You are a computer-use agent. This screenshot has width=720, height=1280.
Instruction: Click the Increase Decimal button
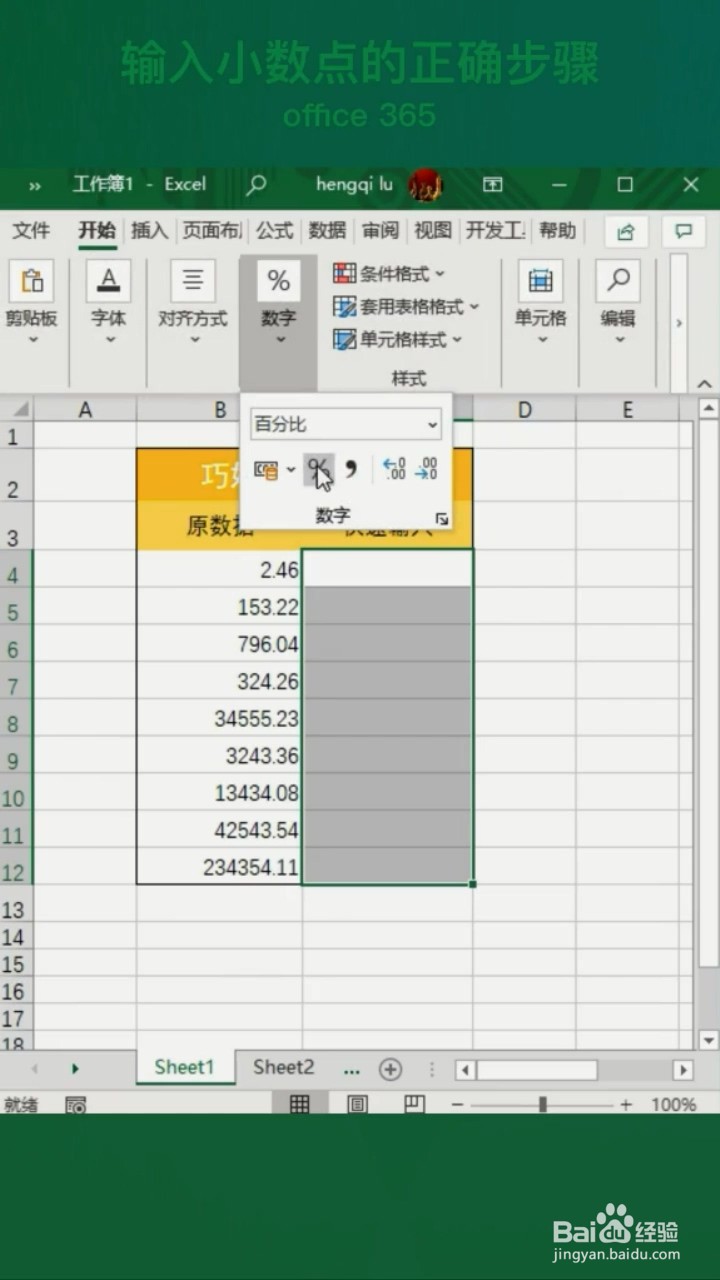pos(395,469)
